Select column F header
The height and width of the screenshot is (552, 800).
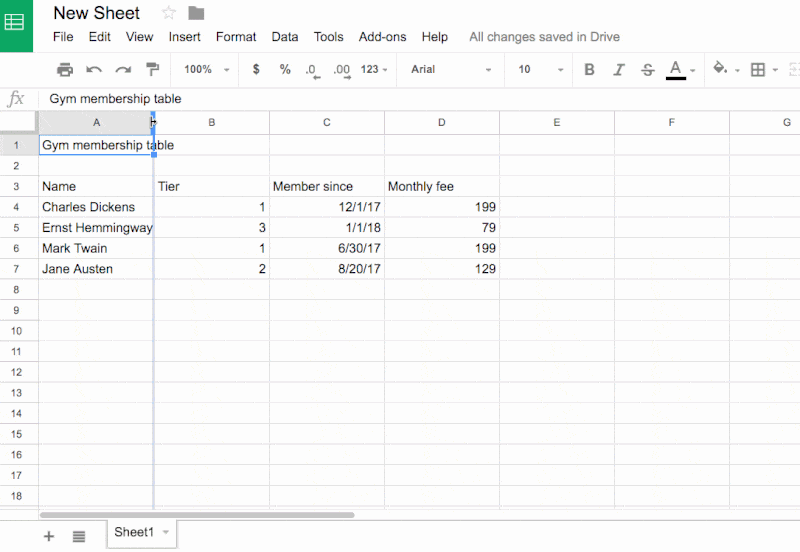tap(672, 122)
